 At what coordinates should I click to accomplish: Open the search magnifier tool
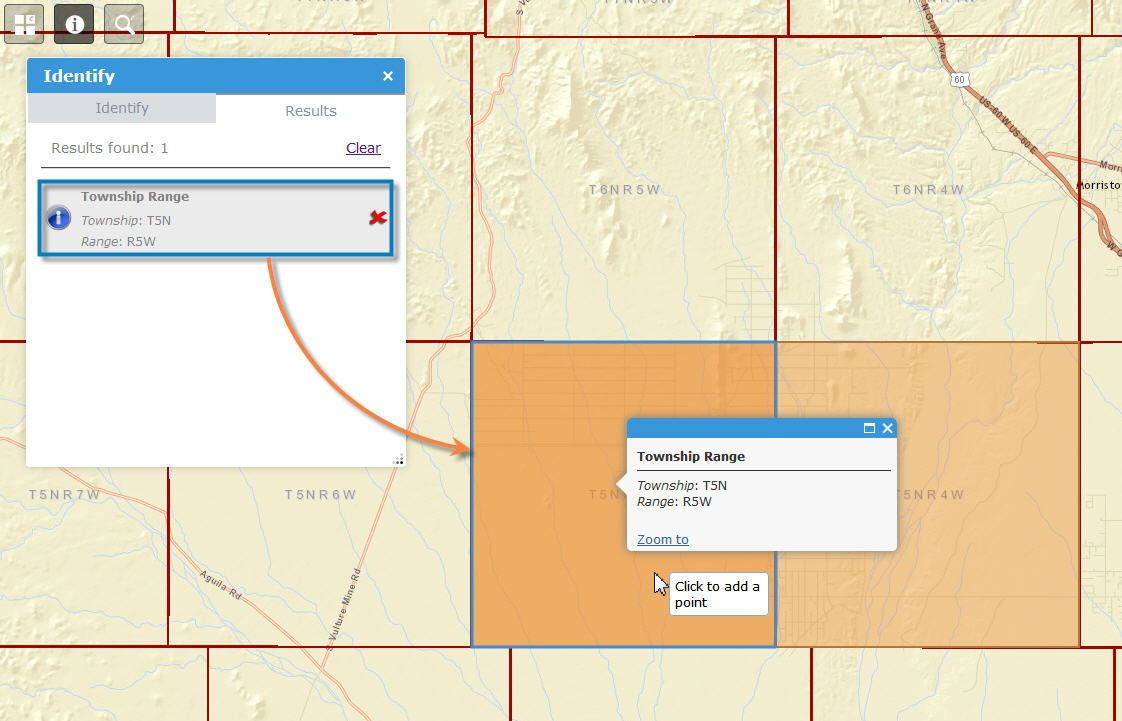(124, 24)
